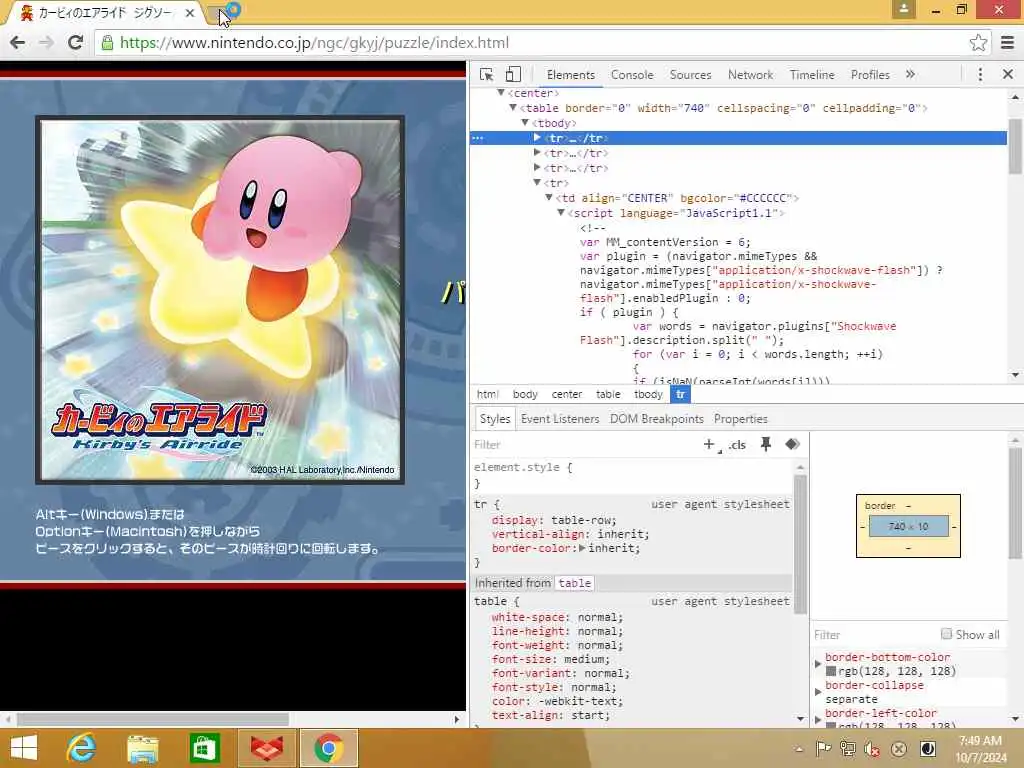Collapse the table border=0 node
The height and width of the screenshot is (768, 1024).
513,108
